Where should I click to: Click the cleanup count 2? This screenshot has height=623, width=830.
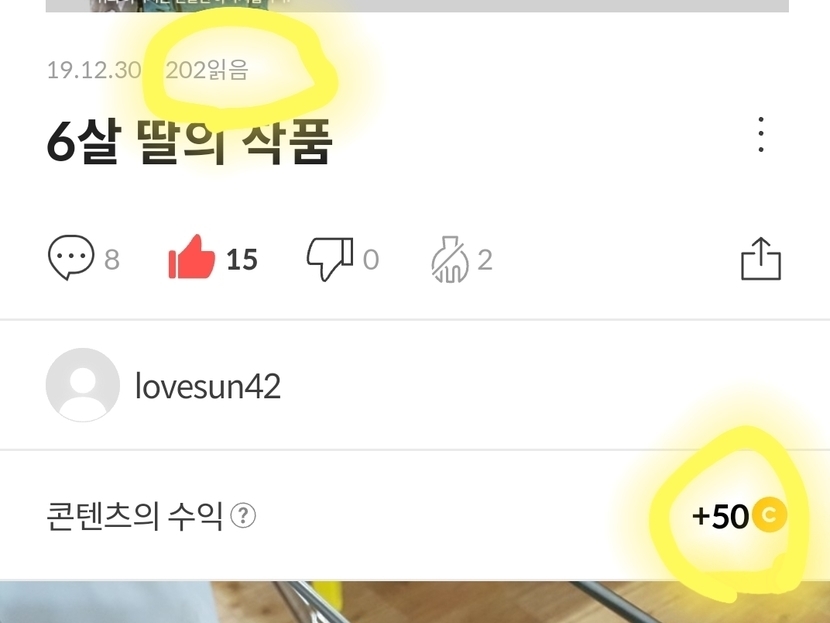[485, 259]
